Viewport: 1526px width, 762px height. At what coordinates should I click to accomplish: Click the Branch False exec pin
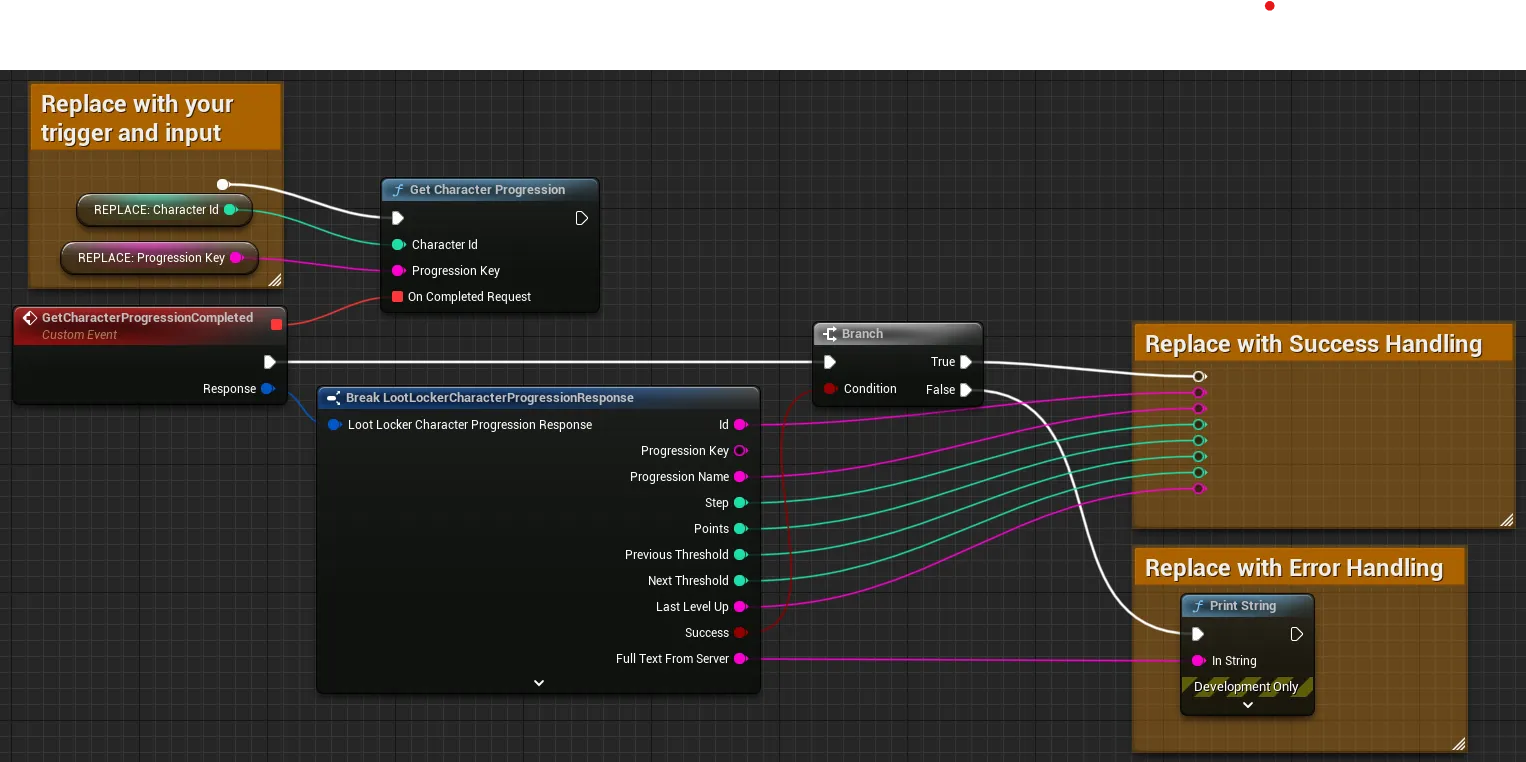click(966, 390)
